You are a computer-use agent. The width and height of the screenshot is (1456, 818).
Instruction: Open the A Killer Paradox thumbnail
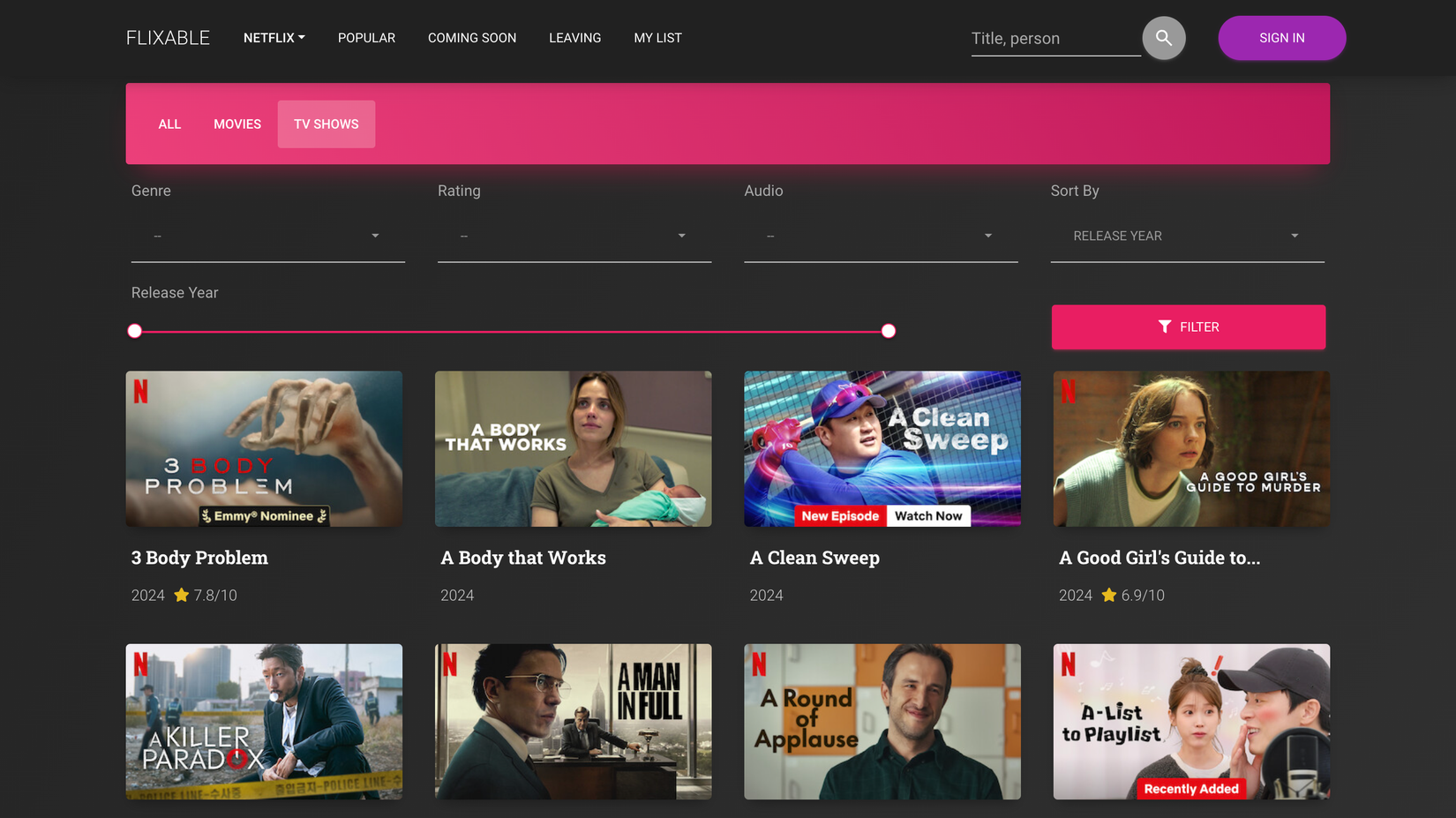pos(264,722)
